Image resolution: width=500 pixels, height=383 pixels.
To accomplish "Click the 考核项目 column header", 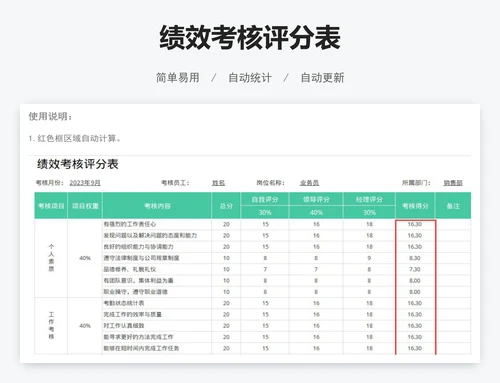I will pos(51,206).
